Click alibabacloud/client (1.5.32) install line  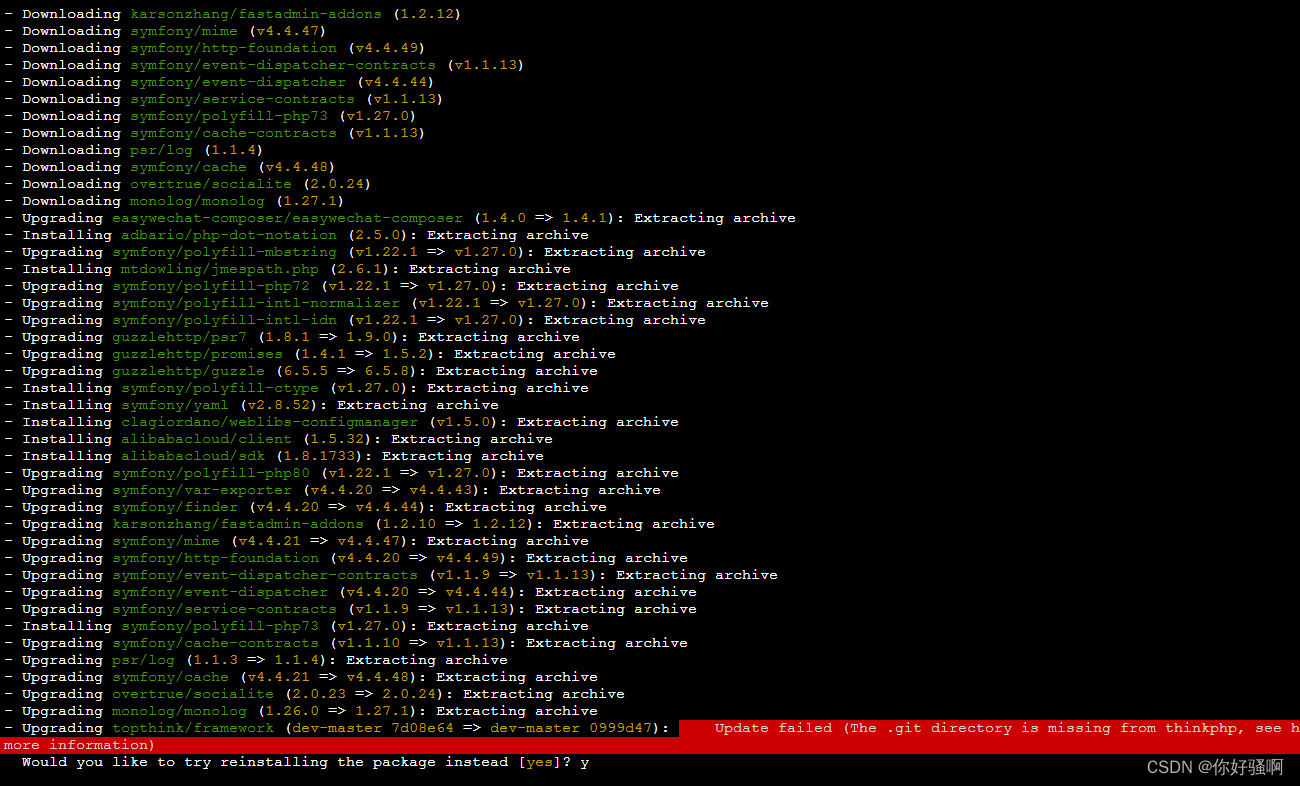tap(278, 439)
